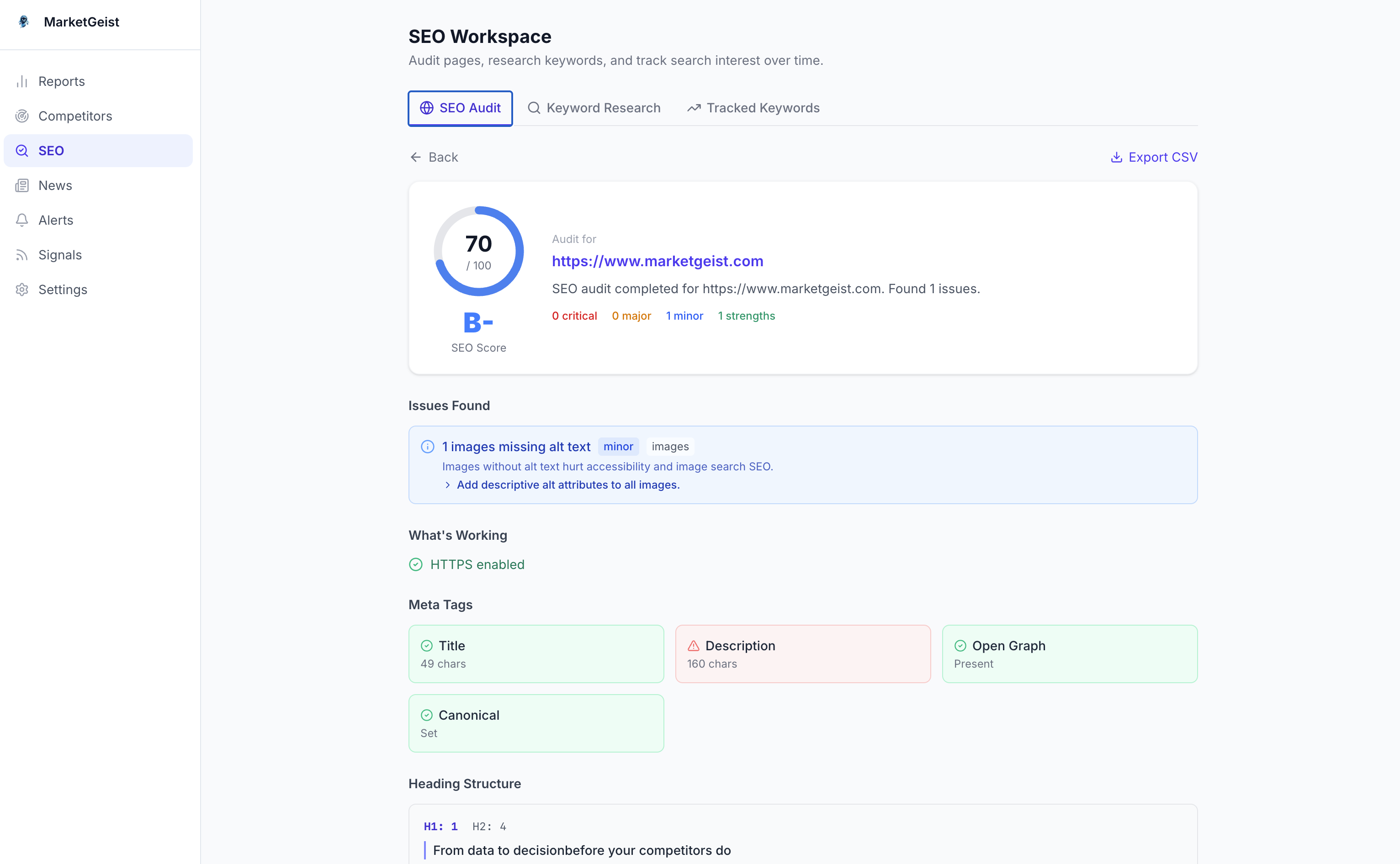1400x864 pixels.
Task: Click the Settings gear icon
Action: (x=22, y=290)
